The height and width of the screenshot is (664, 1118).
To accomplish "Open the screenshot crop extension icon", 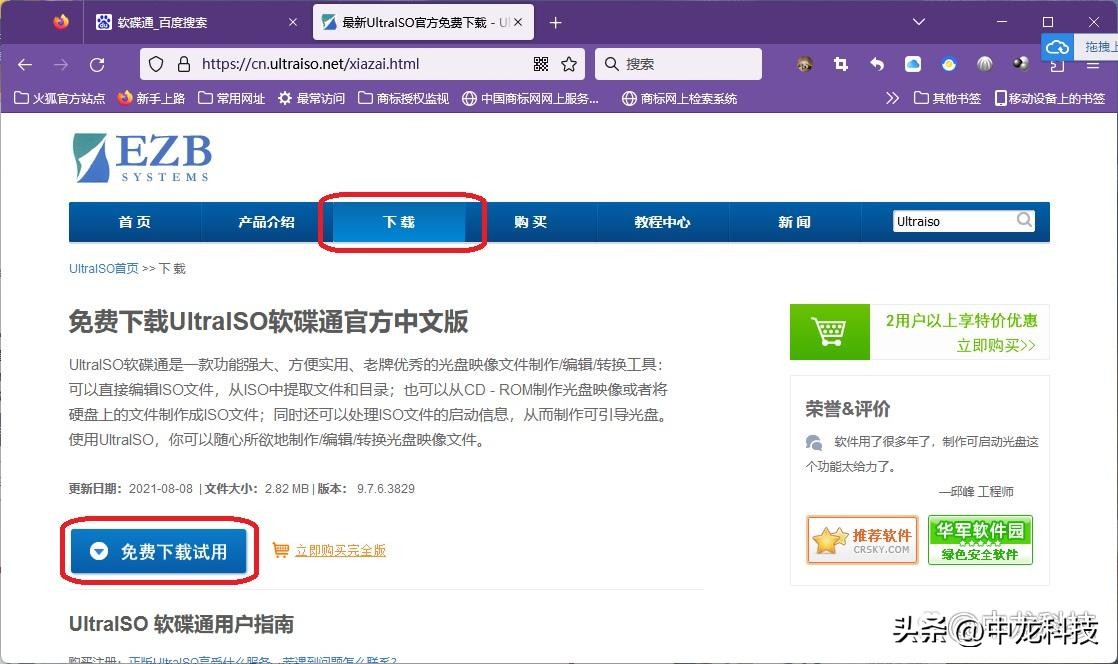I will point(841,64).
